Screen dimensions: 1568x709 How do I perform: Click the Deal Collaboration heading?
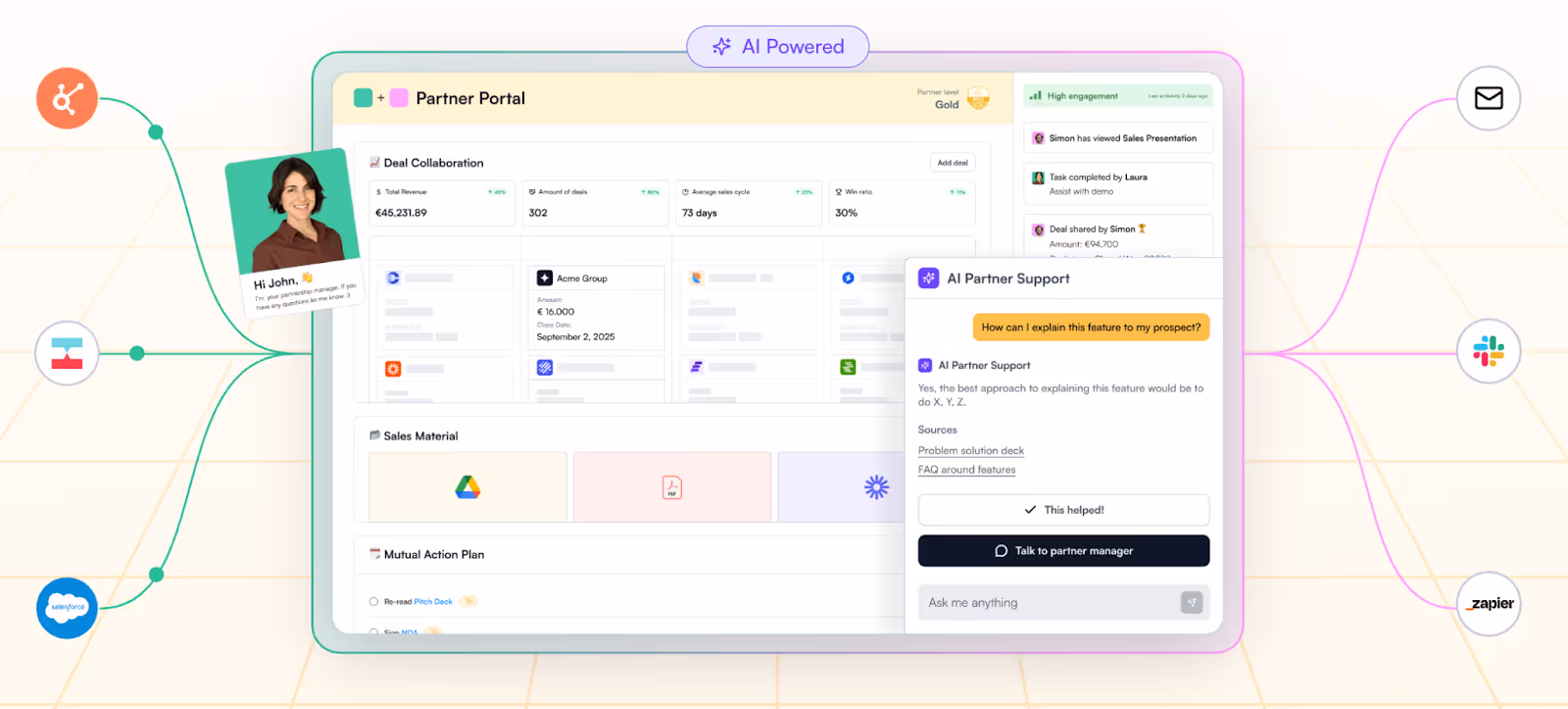coord(433,163)
